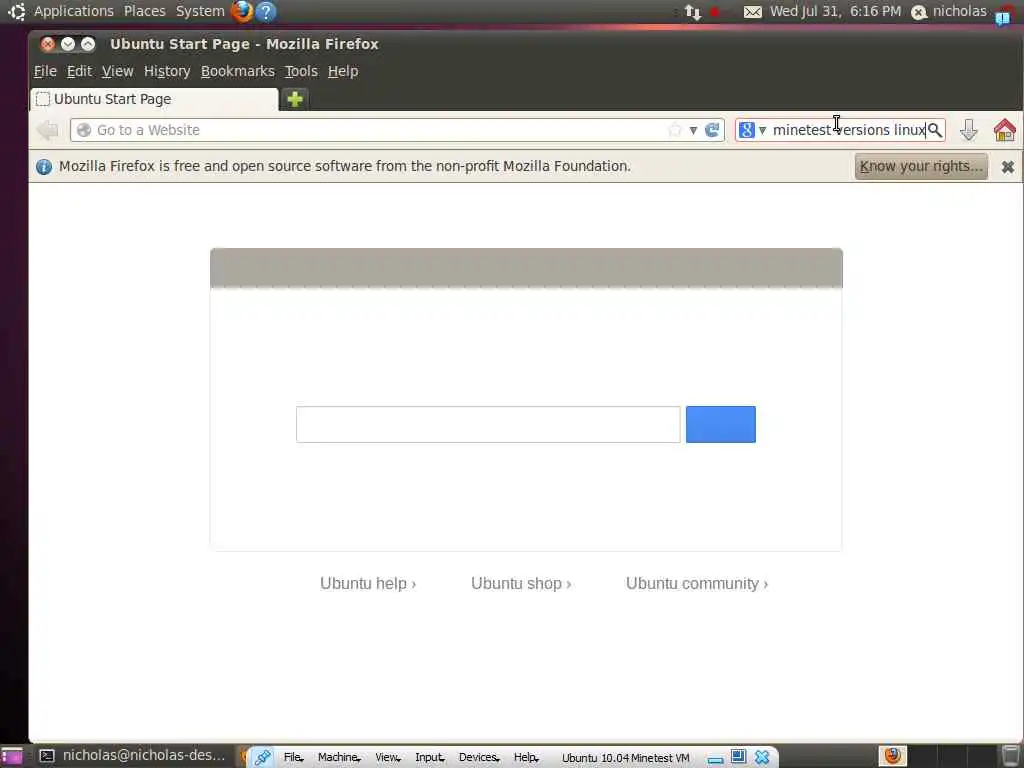
Task: Open the nicholas user menu in top panel
Action: 959,11
